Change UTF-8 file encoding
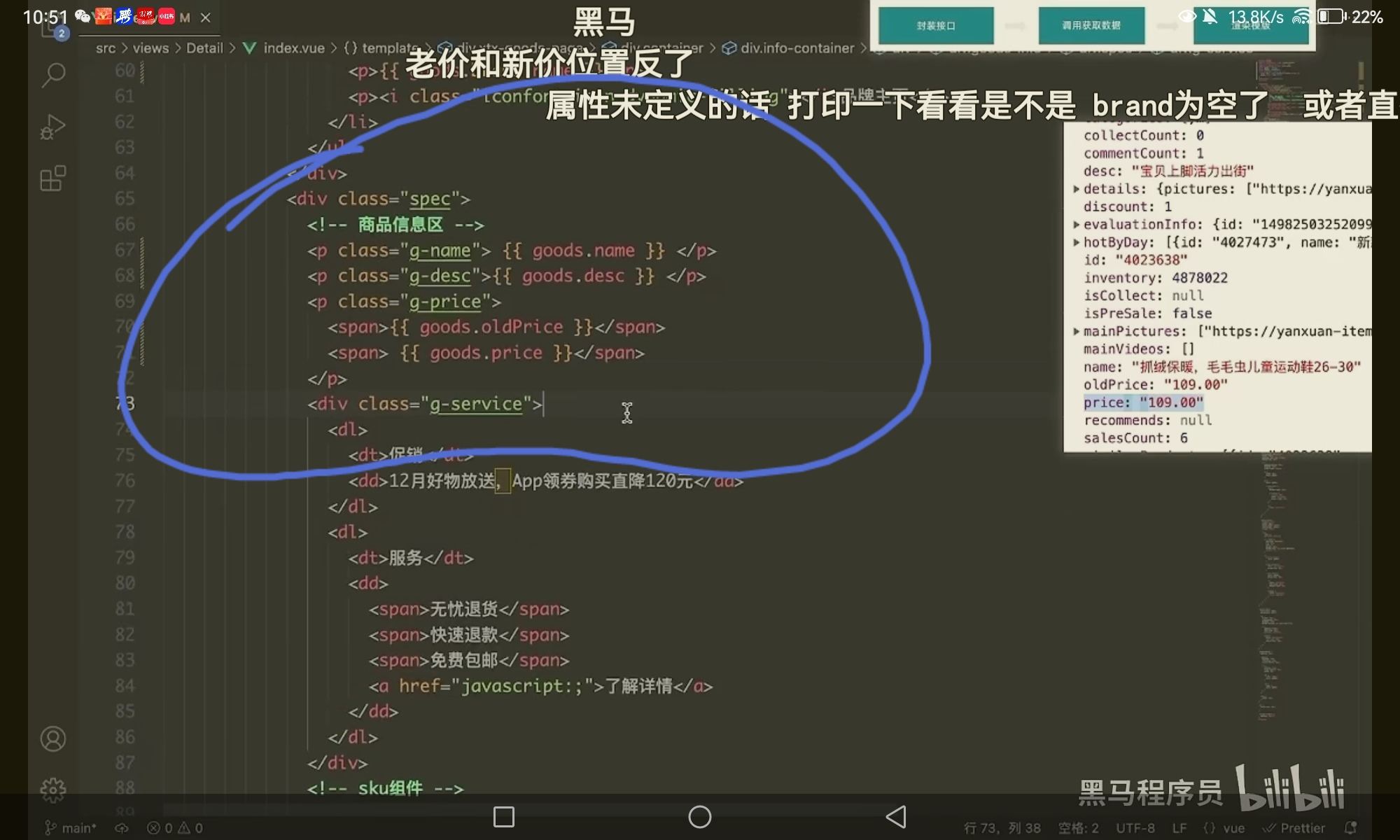The width and height of the screenshot is (1400, 840). [1135, 828]
